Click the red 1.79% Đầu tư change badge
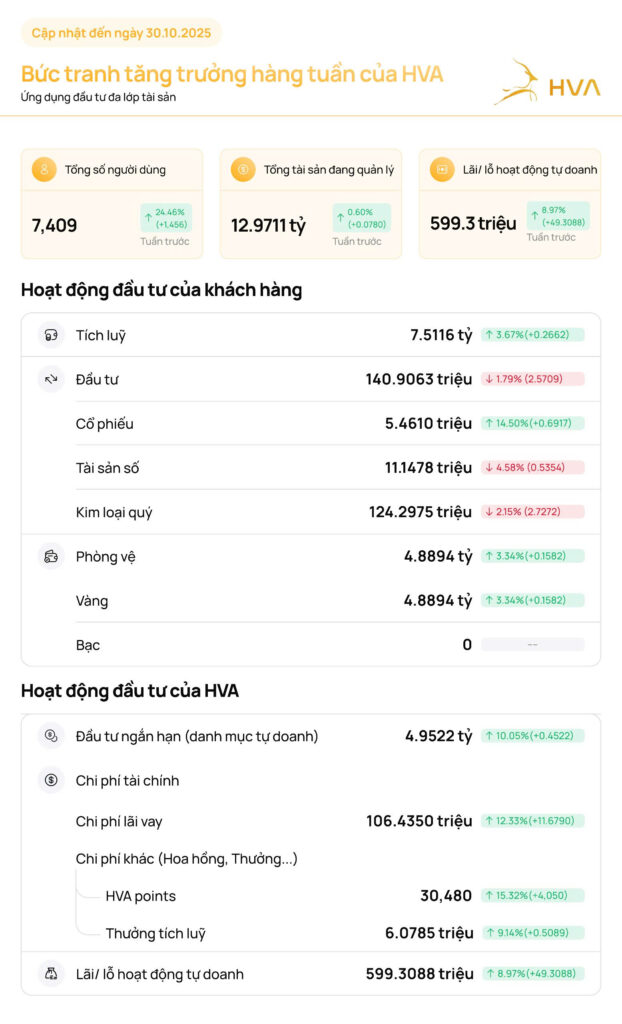Viewport: 622px width, 1024px height. click(x=532, y=379)
